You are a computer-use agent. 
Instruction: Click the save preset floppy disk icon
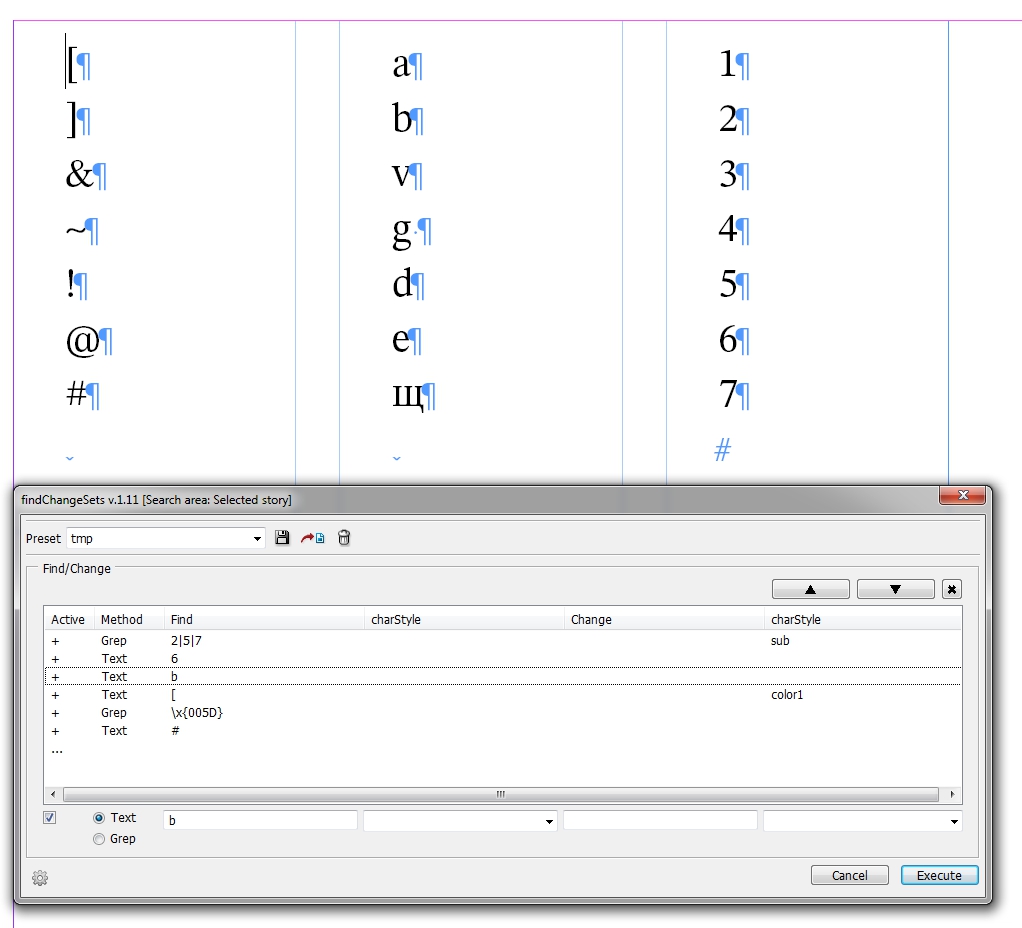tap(283, 538)
